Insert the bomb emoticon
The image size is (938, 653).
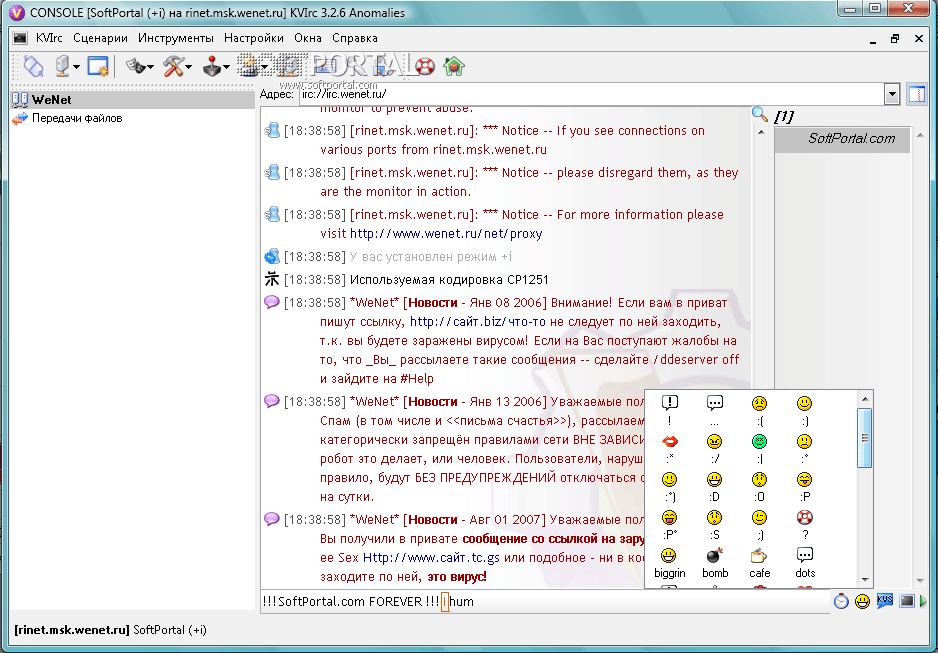click(x=714, y=563)
